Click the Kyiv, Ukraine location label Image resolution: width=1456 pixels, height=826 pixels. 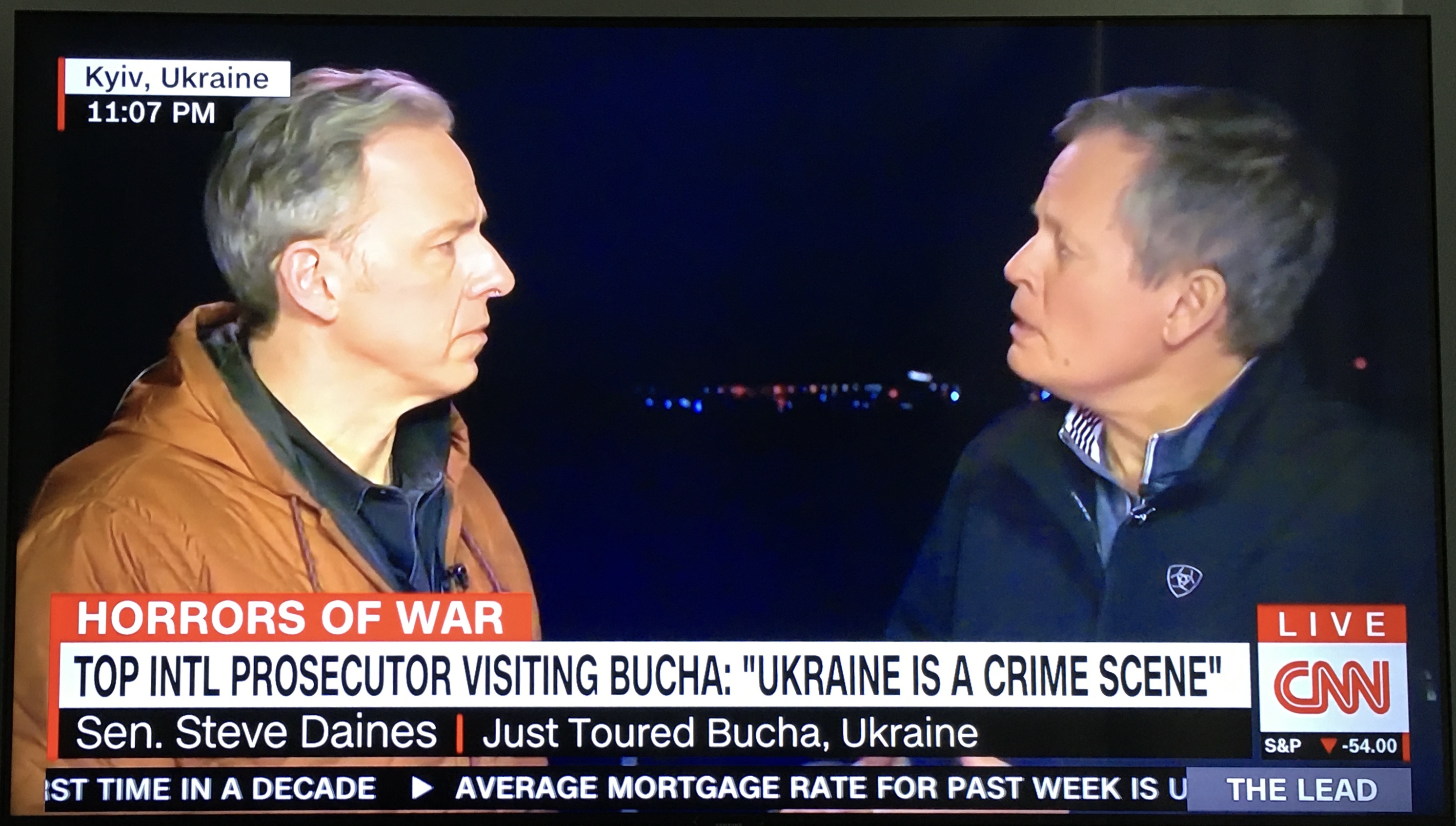(x=177, y=78)
